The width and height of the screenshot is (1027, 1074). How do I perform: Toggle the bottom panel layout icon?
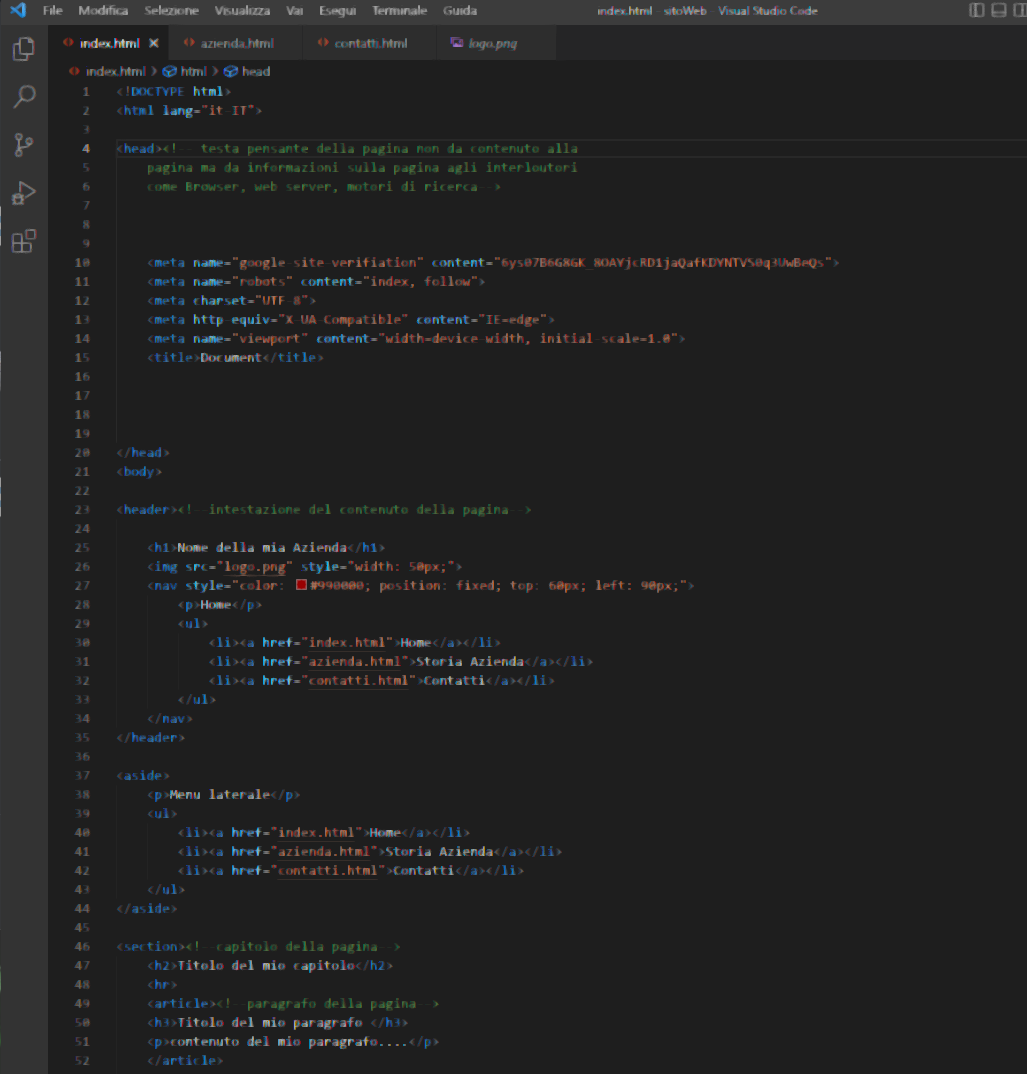[999, 10]
